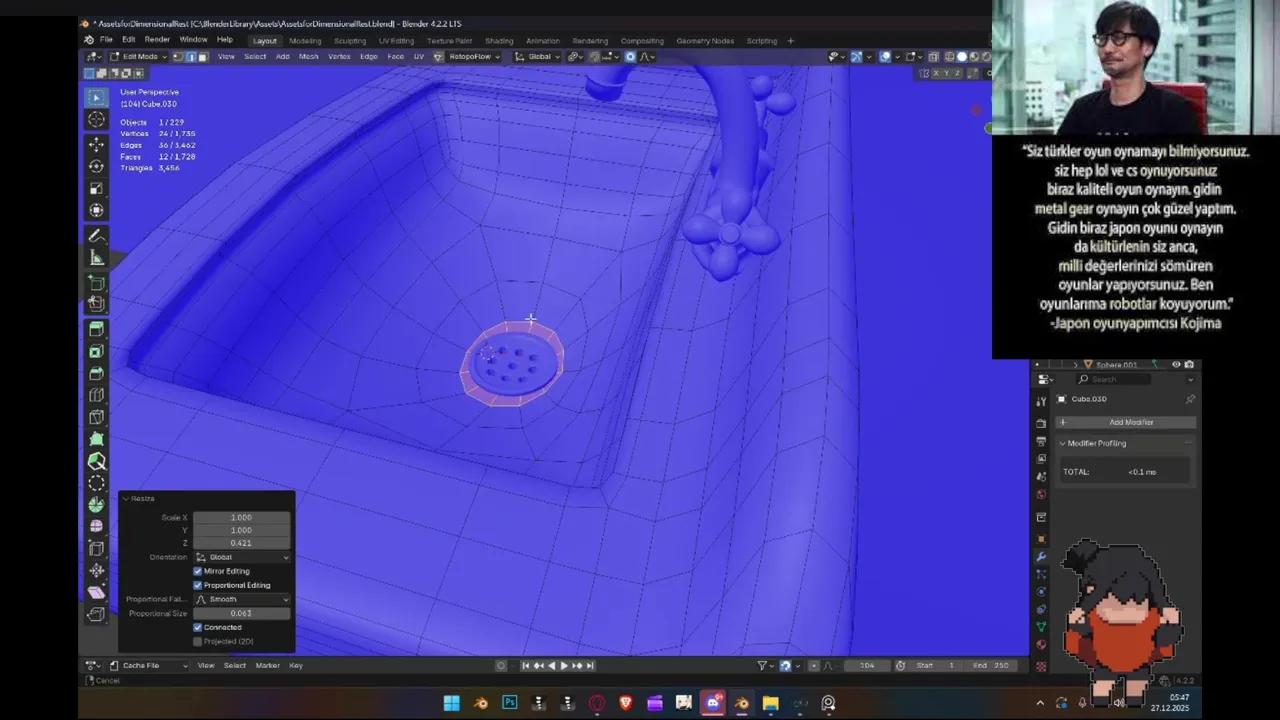Open the Marker menu in timeline
Screen dimensions: 1280x720
tap(267, 665)
